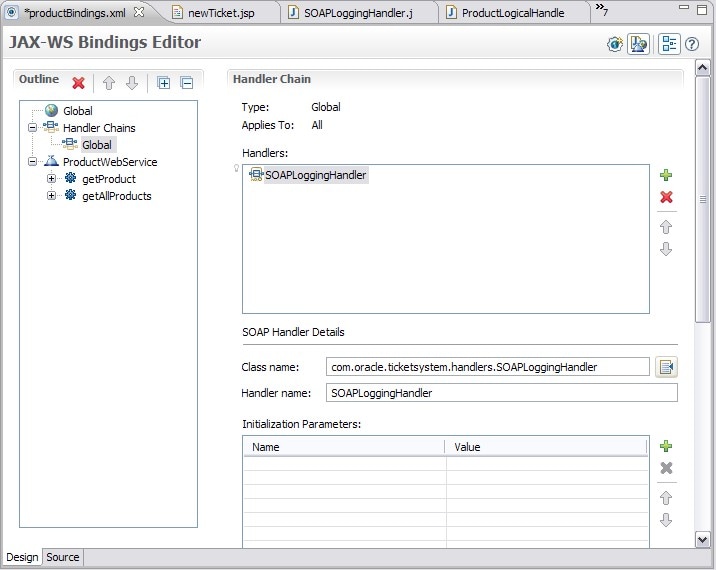Collapse the ProductWebService tree node
716x570 pixels.
(32, 162)
